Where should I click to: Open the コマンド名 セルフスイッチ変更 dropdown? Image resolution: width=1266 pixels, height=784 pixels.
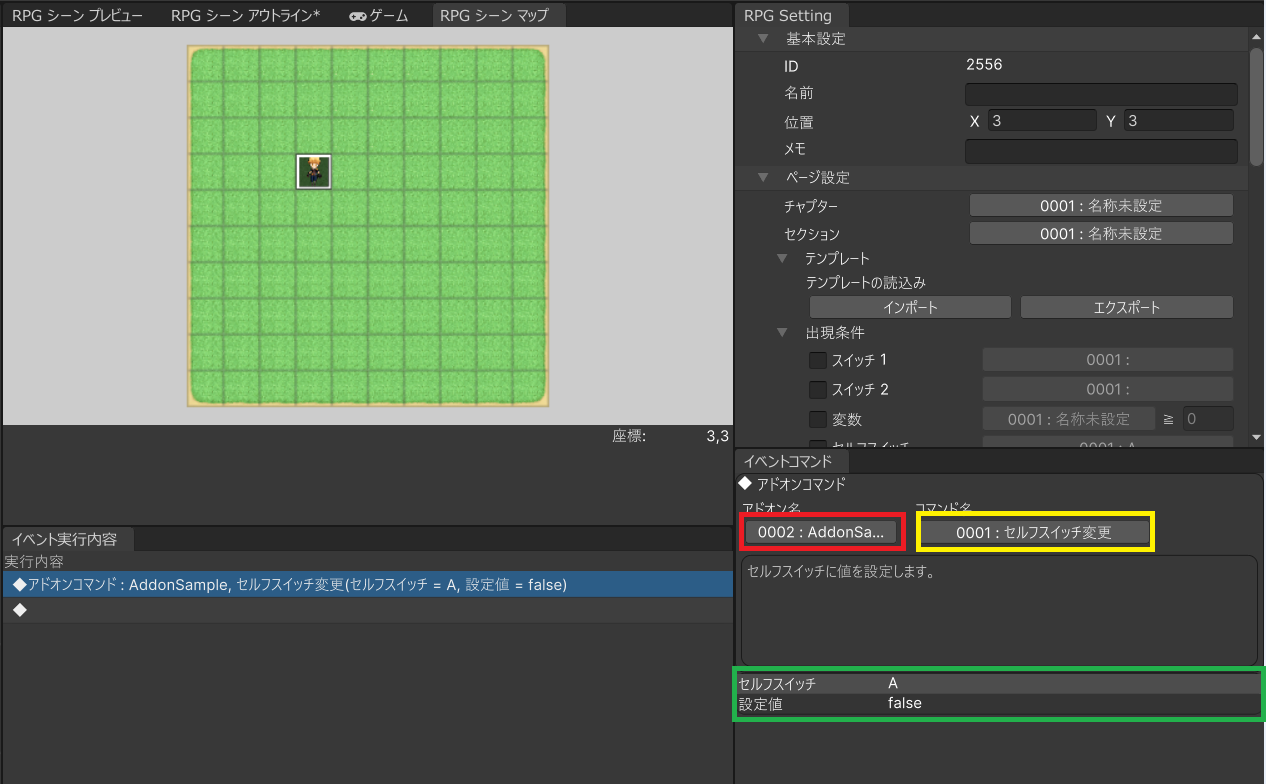click(x=1034, y=532)
